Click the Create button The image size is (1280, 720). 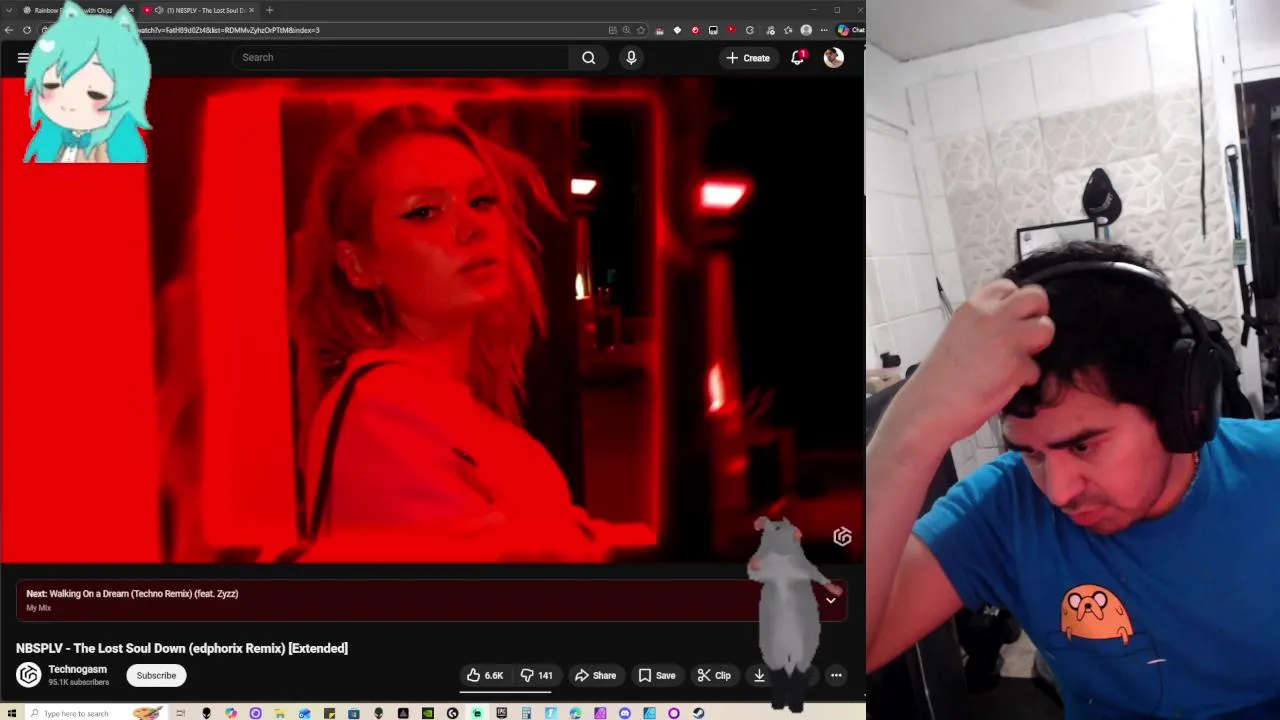(748, 58)
